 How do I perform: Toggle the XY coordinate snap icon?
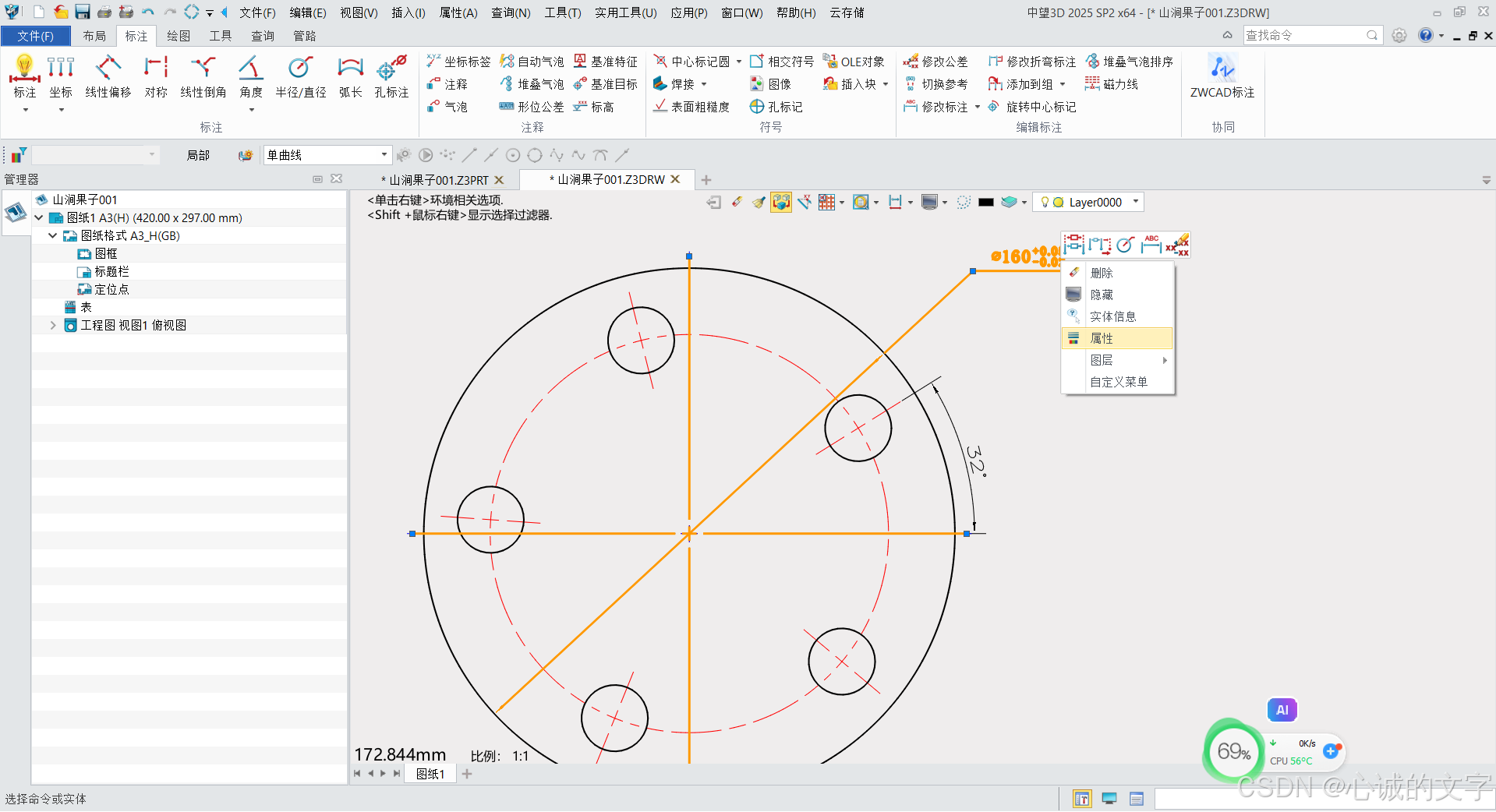[804, 203]
